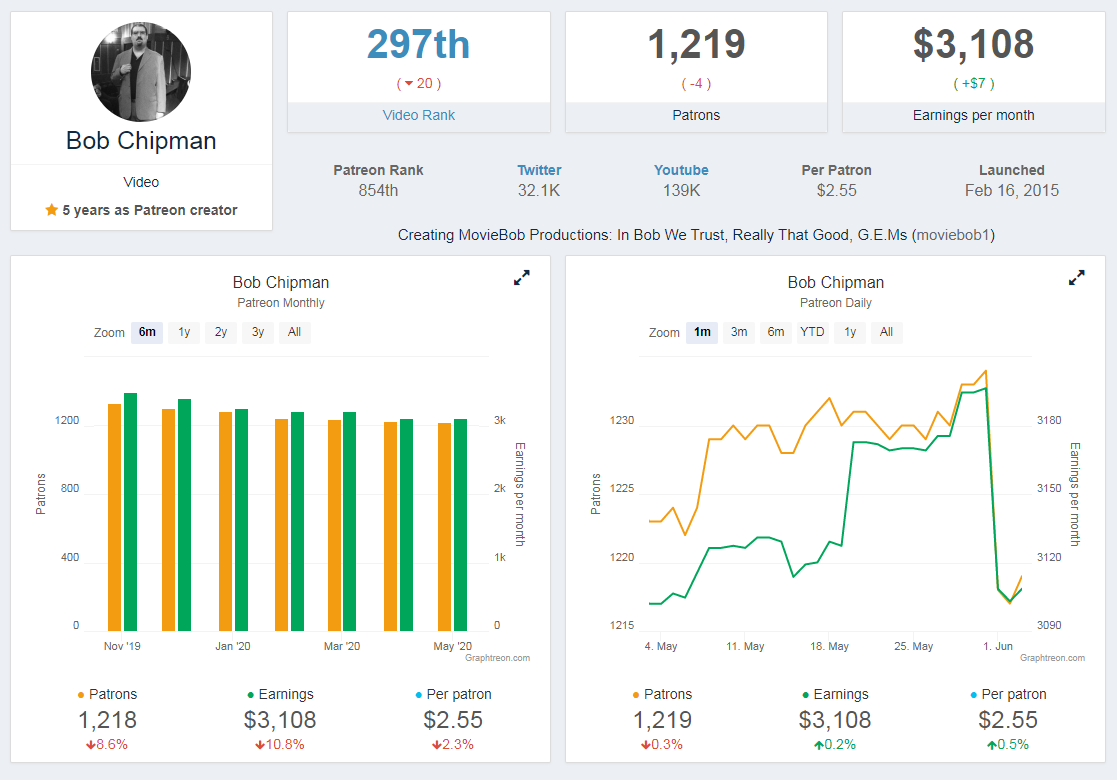1117x780 pixels.
Task: Set Daily chart zoom to YTD
Action: click(x=812, y=332)
